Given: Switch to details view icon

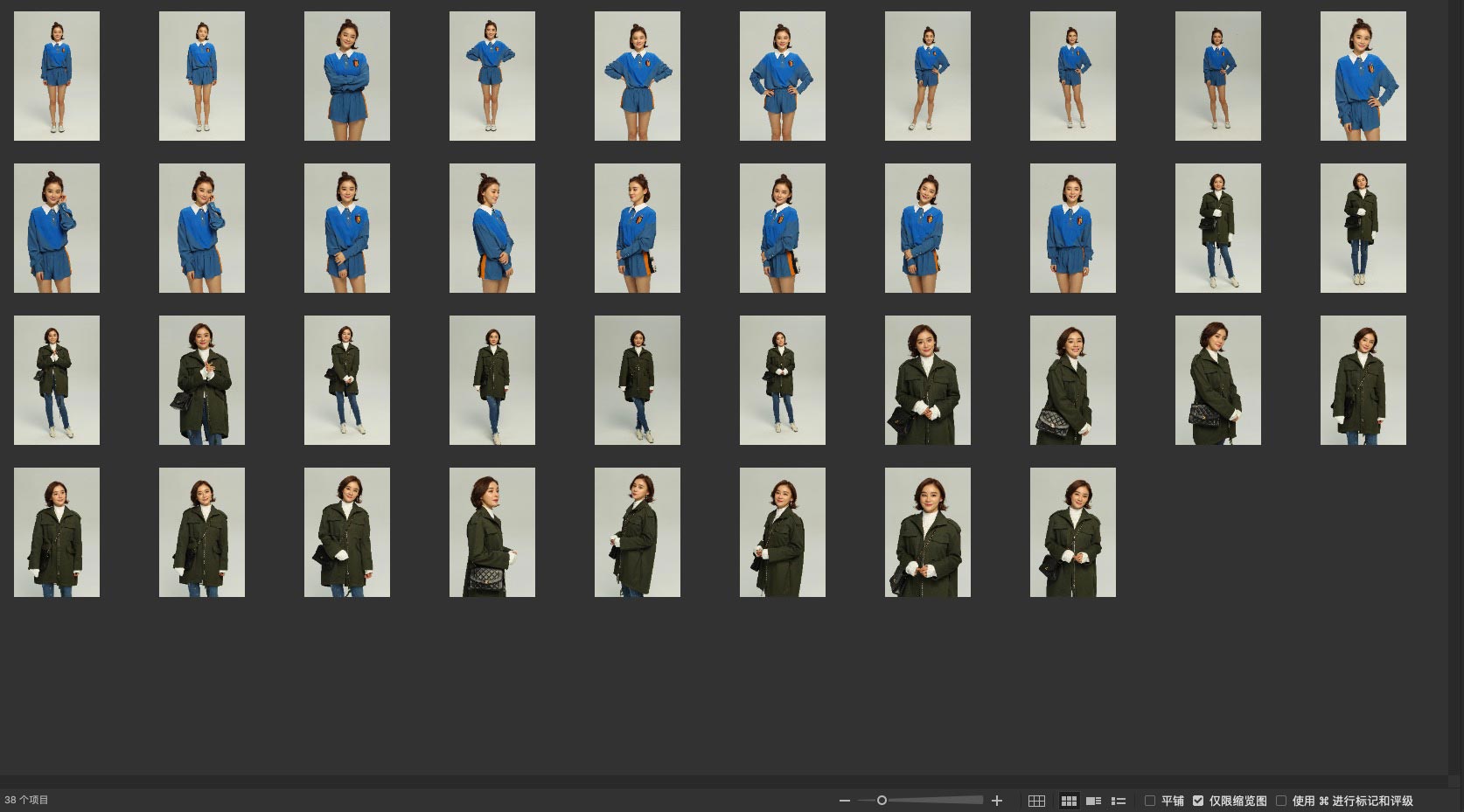Looking at the screenshot, I should pos(1093,801).
